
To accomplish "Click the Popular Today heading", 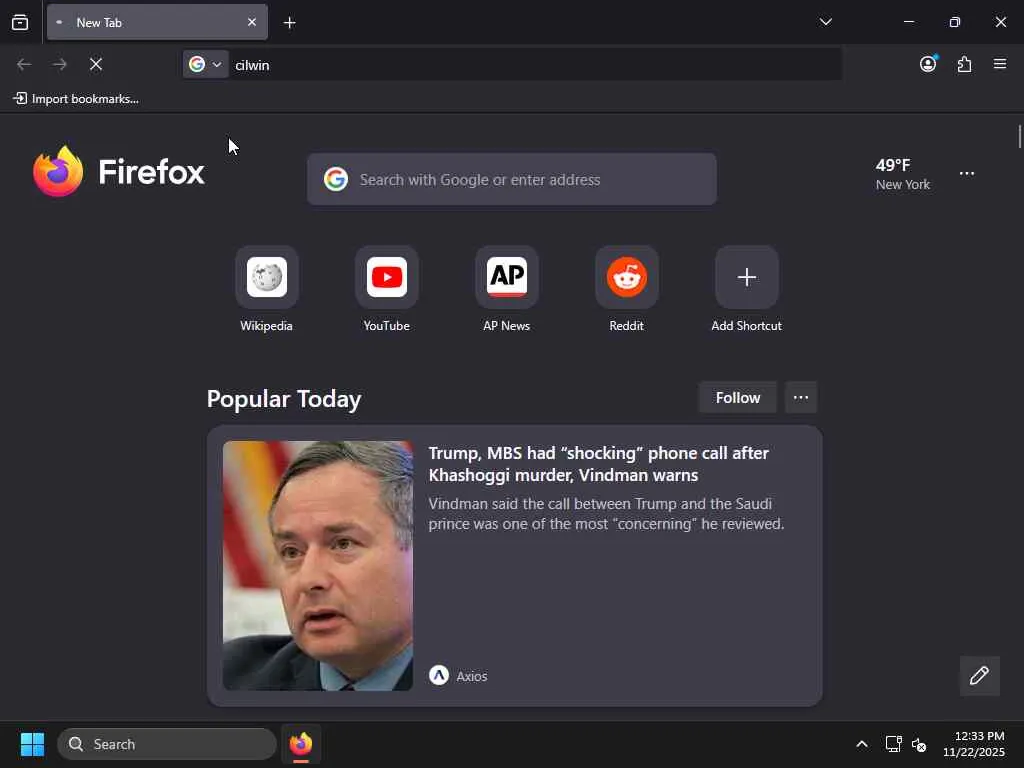I will [x=284, y=399].
